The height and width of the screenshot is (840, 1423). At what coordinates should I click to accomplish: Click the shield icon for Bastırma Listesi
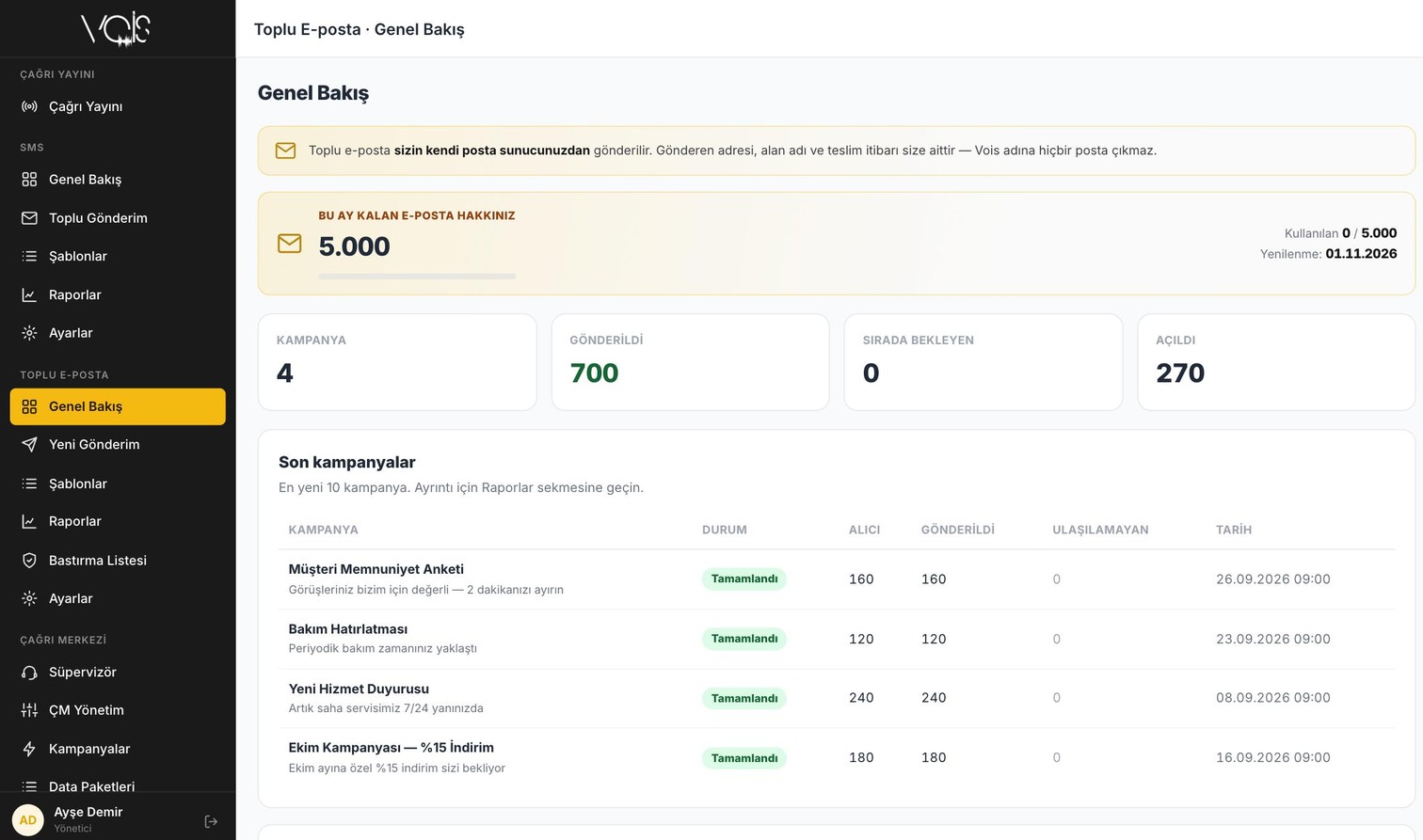(29, 561)
